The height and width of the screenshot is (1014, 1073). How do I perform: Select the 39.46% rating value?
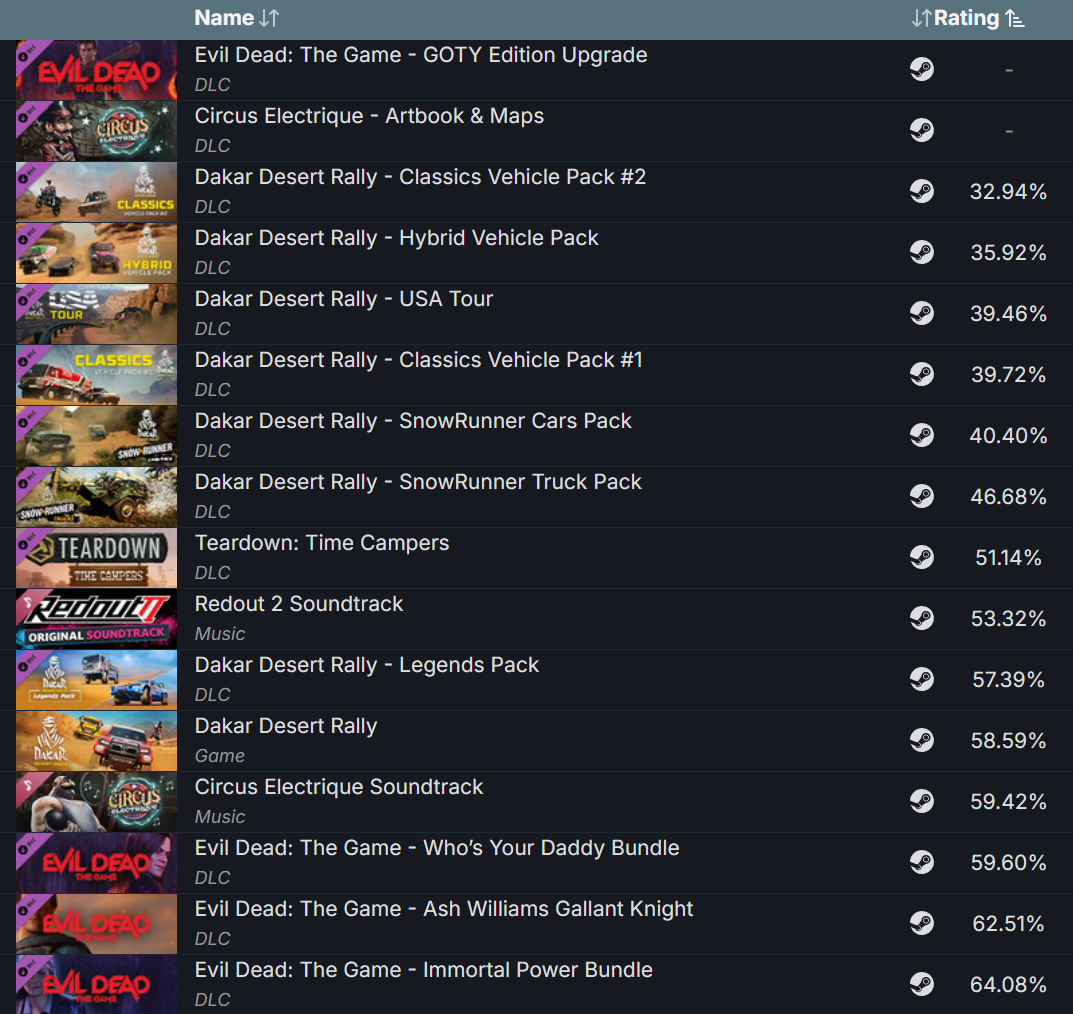point(1008,313)
